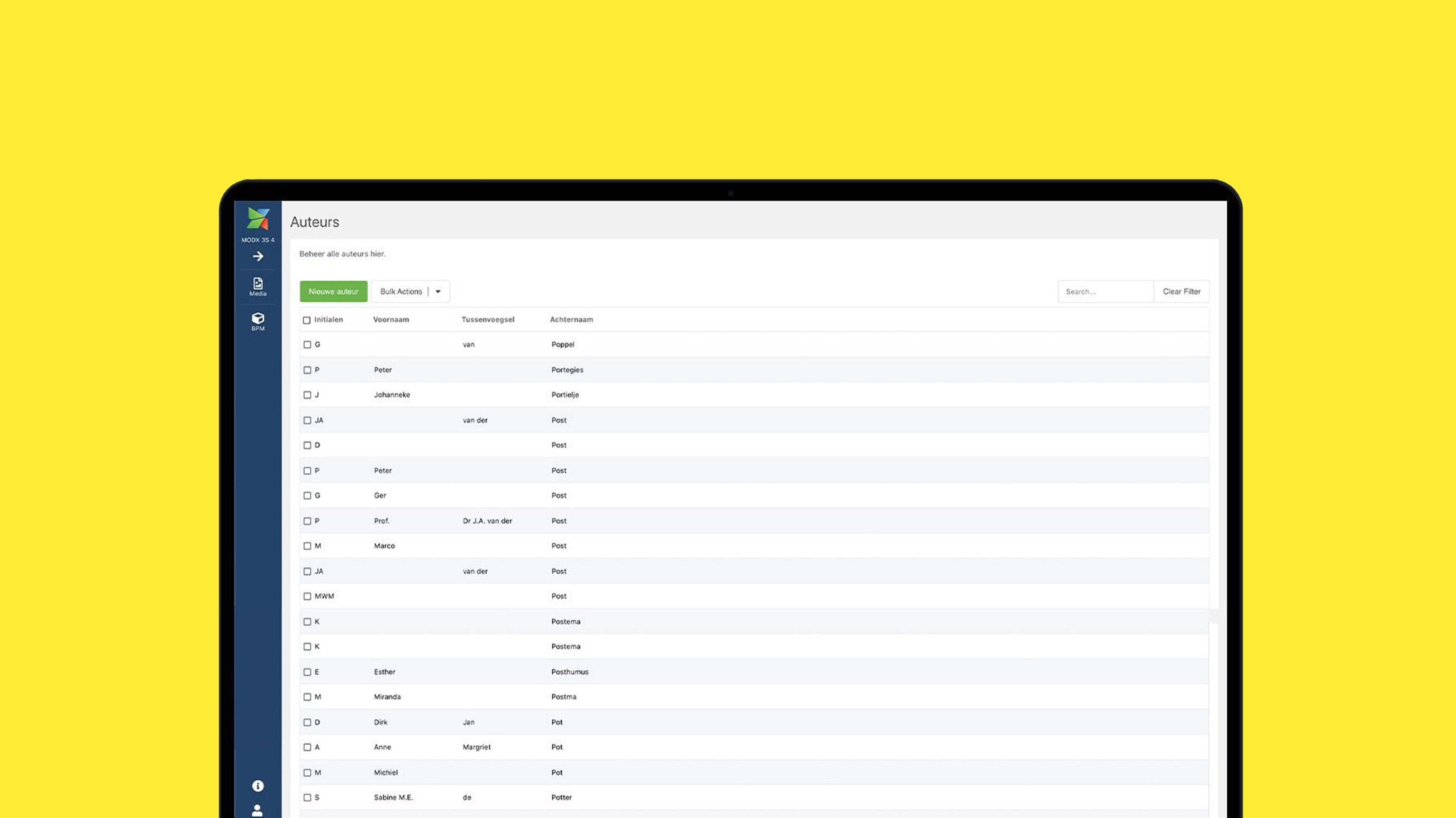The image size is (1456, 818).
Task: Open the BPM cube icon
Action: pyautogui.click(x=258, y=322)
